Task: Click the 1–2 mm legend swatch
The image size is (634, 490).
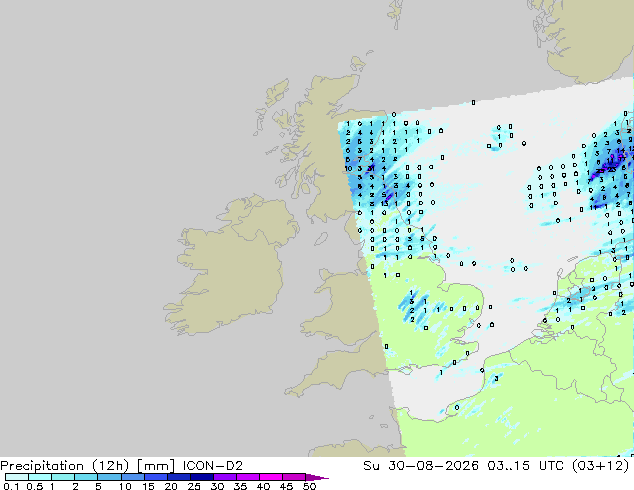Action: (x=63, y=477)
